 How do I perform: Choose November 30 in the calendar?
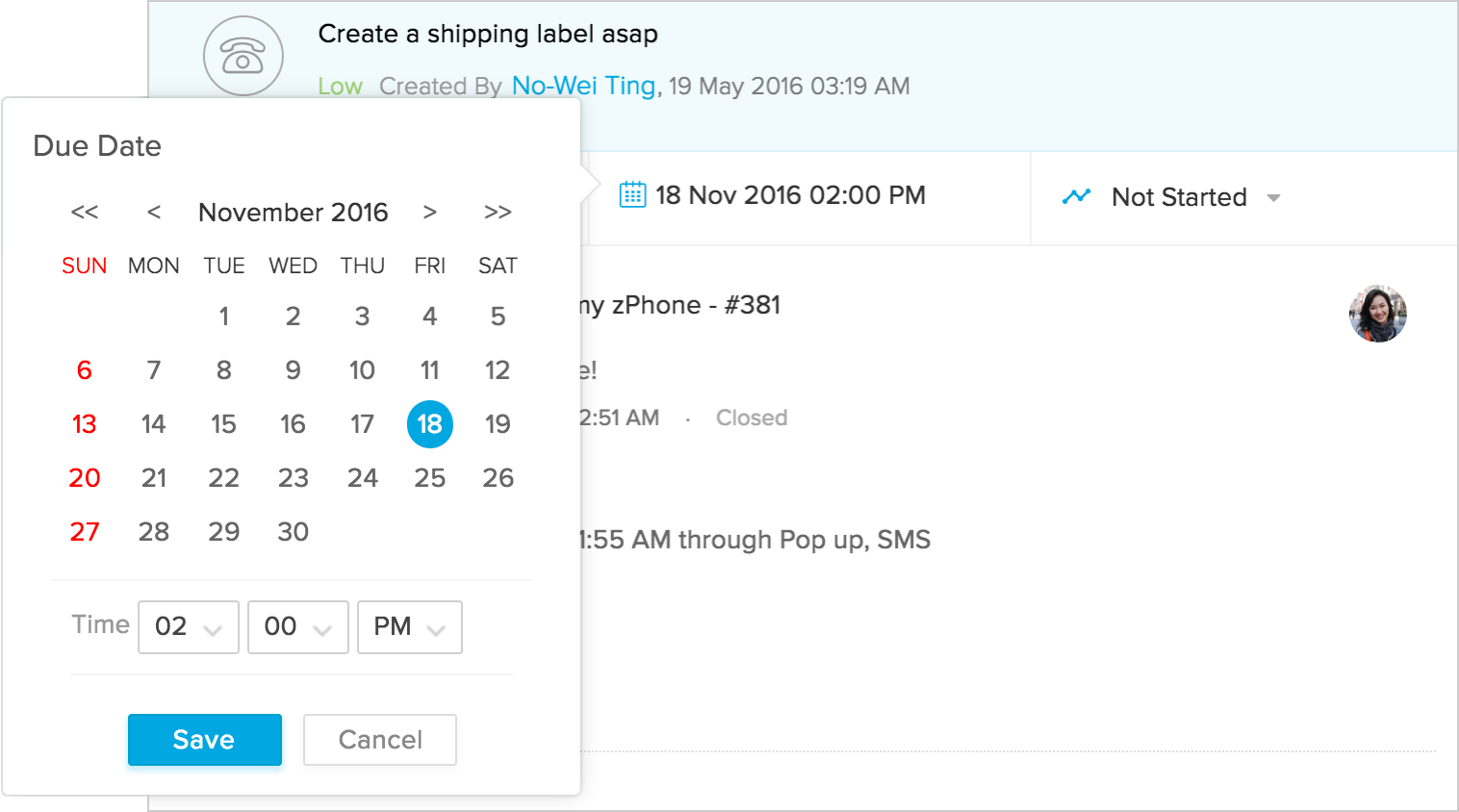(293, 532)
